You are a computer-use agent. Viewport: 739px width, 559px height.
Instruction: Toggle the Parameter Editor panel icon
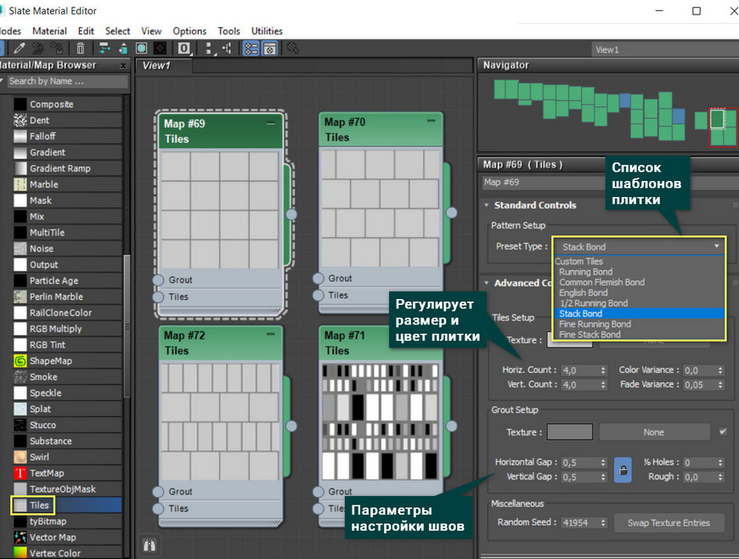270,47
